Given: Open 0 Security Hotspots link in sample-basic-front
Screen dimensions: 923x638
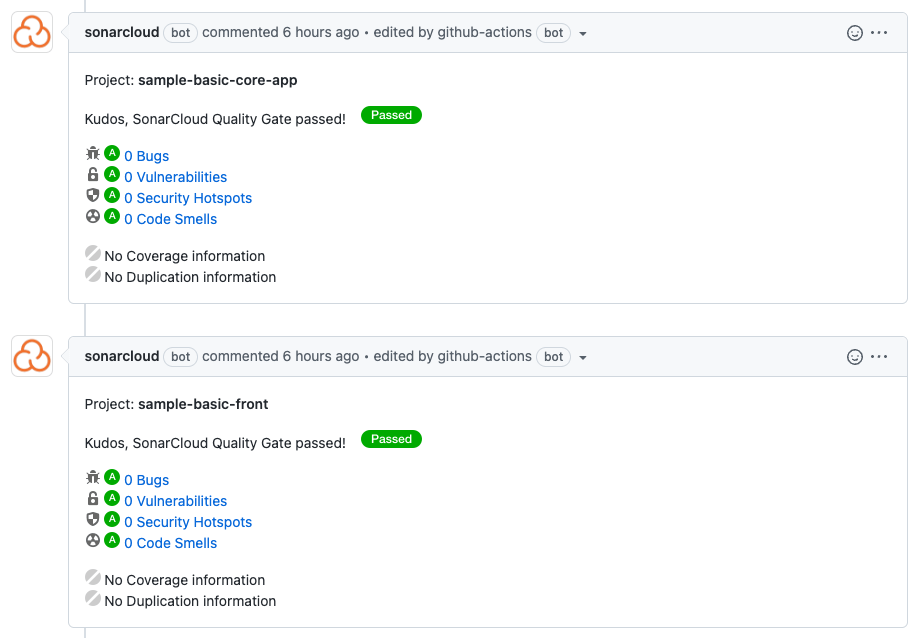Looking at the screenshot, I should coord(188,522).
